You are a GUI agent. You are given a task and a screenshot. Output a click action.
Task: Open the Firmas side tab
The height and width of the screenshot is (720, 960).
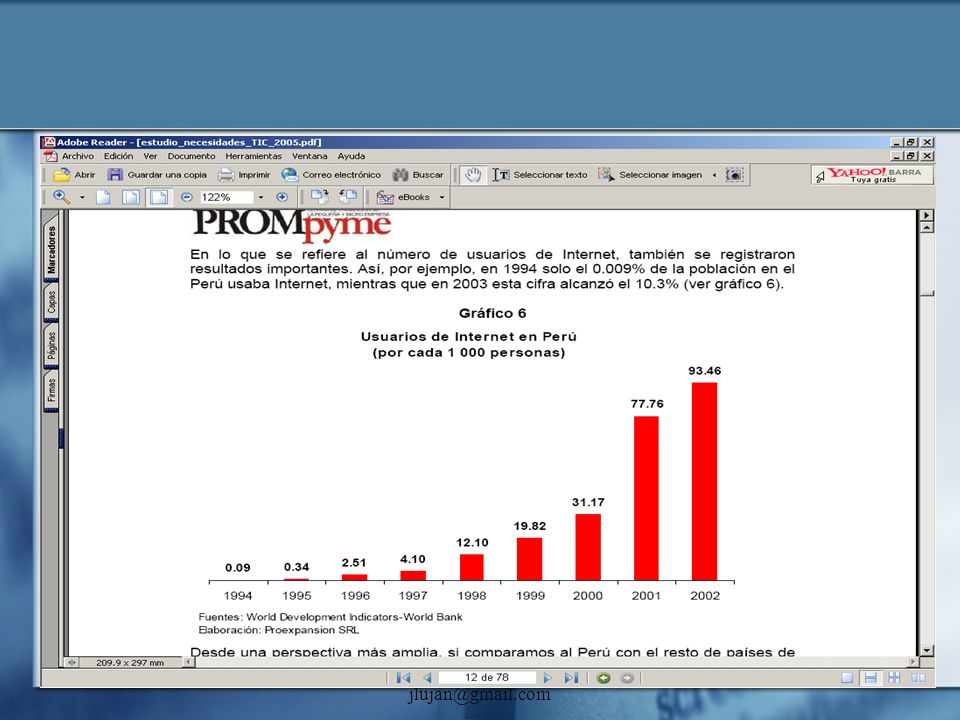coord(51,391)
